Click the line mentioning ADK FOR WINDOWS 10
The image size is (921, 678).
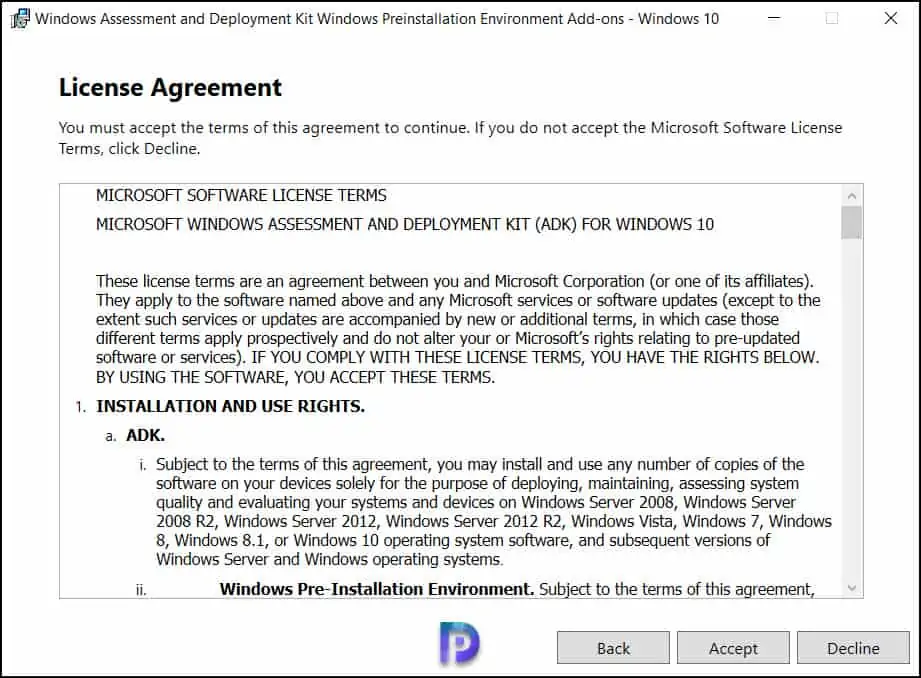(x=405, y=224)
